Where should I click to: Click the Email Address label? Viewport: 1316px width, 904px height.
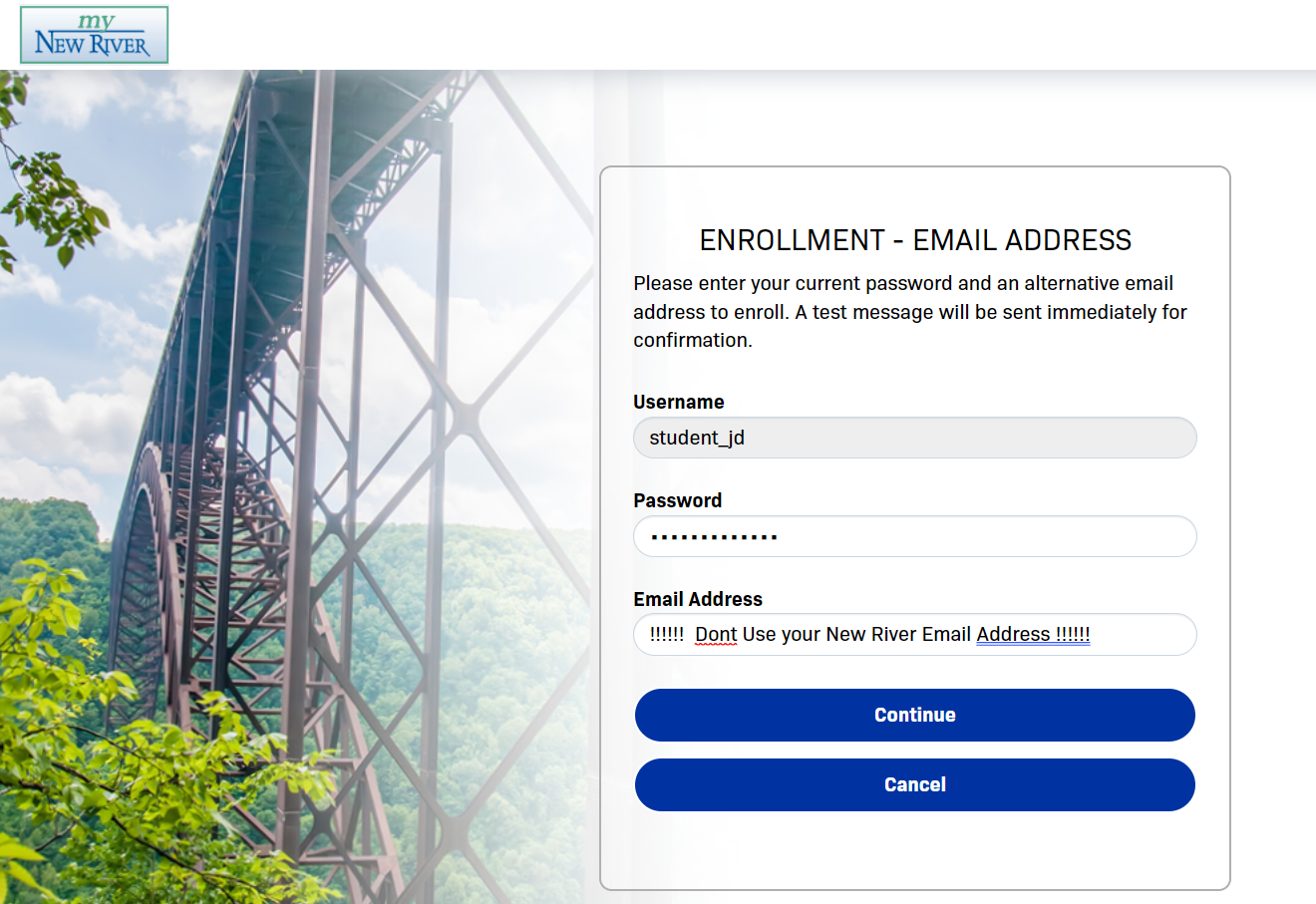[x=698, y=599]
